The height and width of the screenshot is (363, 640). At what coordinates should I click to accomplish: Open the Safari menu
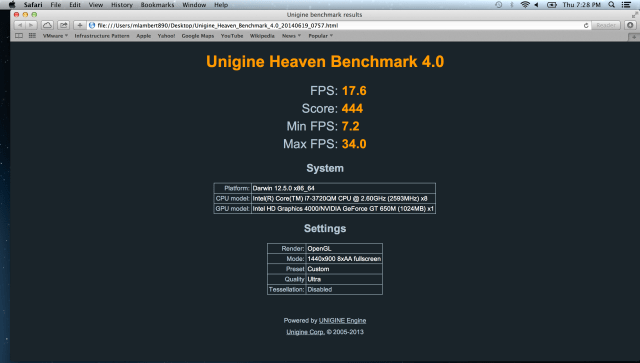pyautogui.click(x=33, y=5)
